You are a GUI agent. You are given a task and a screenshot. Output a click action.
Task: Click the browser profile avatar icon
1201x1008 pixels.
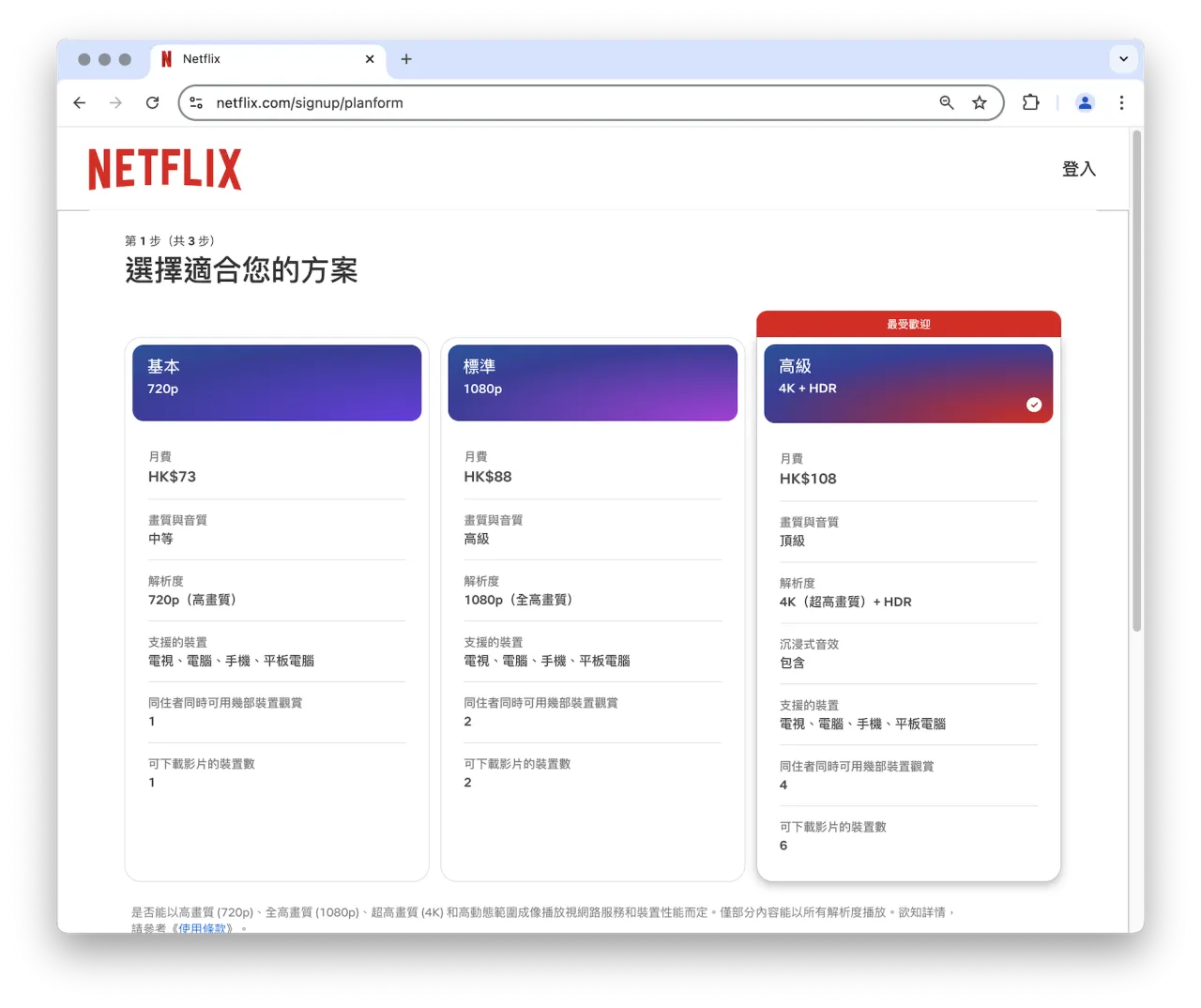point(1085,102)
